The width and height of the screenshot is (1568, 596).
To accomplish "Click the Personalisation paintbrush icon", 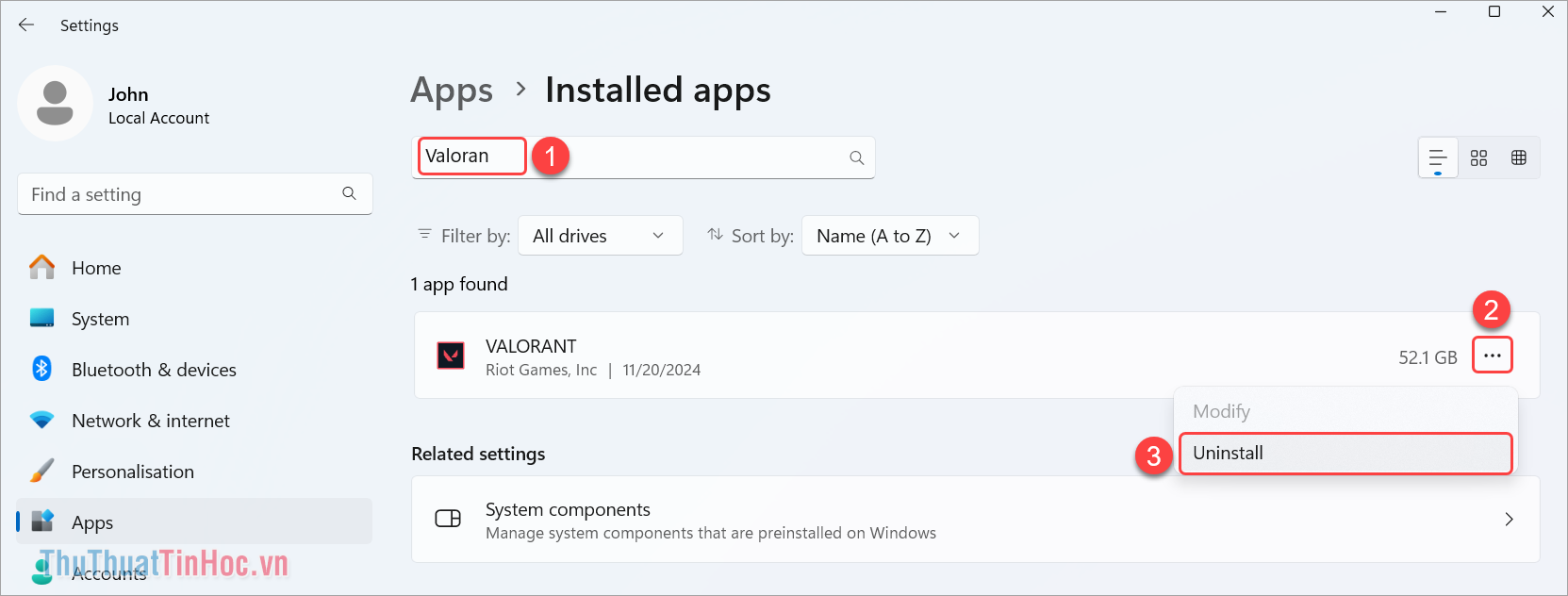I will click(41, 471).
